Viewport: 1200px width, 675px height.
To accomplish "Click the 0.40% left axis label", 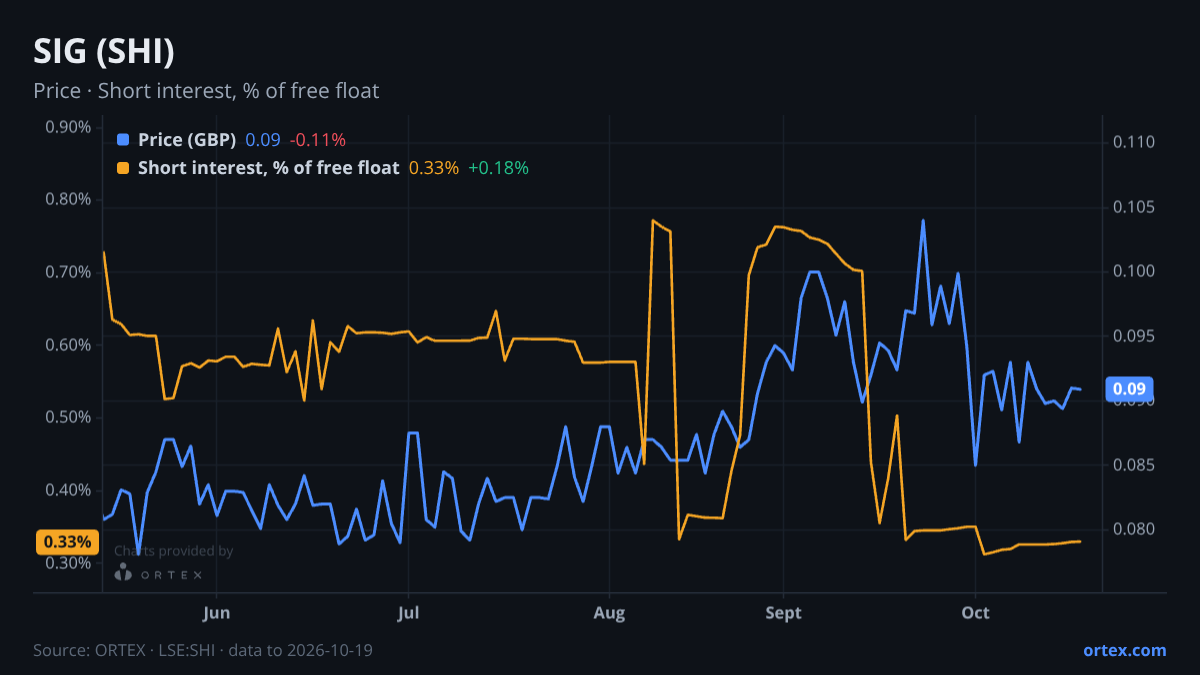I will [x=68, y=490].
